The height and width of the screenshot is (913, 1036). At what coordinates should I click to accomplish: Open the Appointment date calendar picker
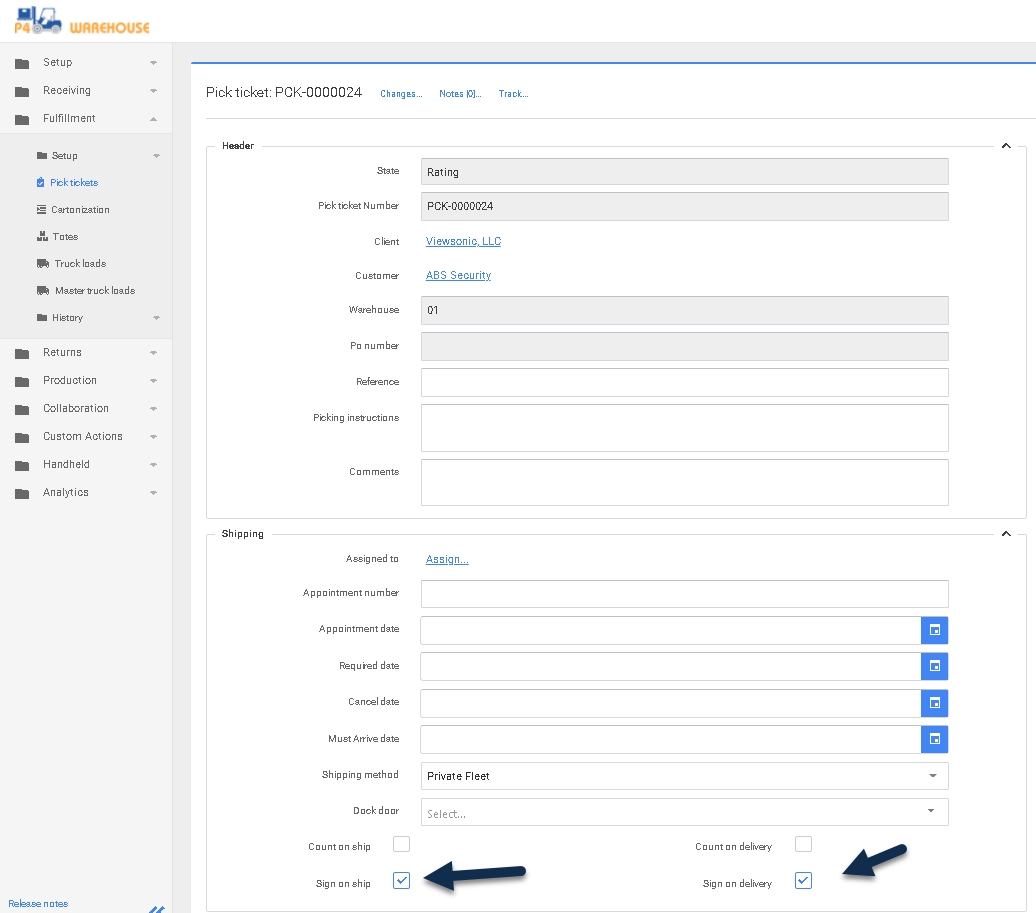934,630
